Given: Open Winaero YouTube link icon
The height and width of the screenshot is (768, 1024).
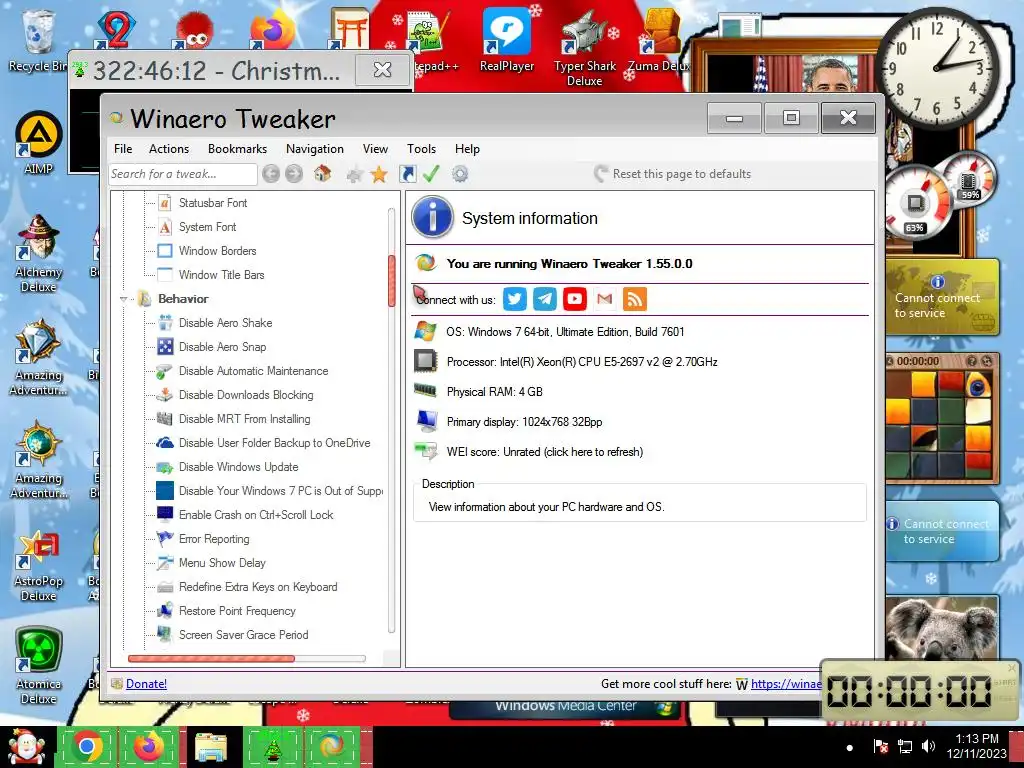Looking at the screenshot, I should tap(575, 299).
